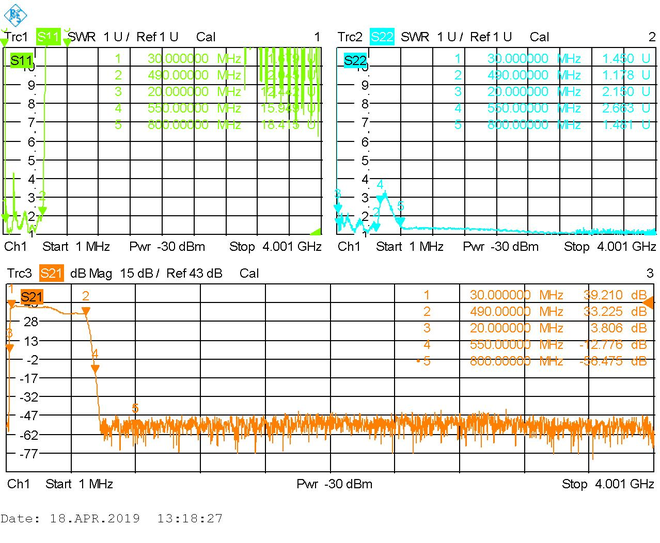Select marker 1 triangle on the S21 trace
Image resolution: width=660 pixels, height=543 pixels.
[x=12, y=303]
